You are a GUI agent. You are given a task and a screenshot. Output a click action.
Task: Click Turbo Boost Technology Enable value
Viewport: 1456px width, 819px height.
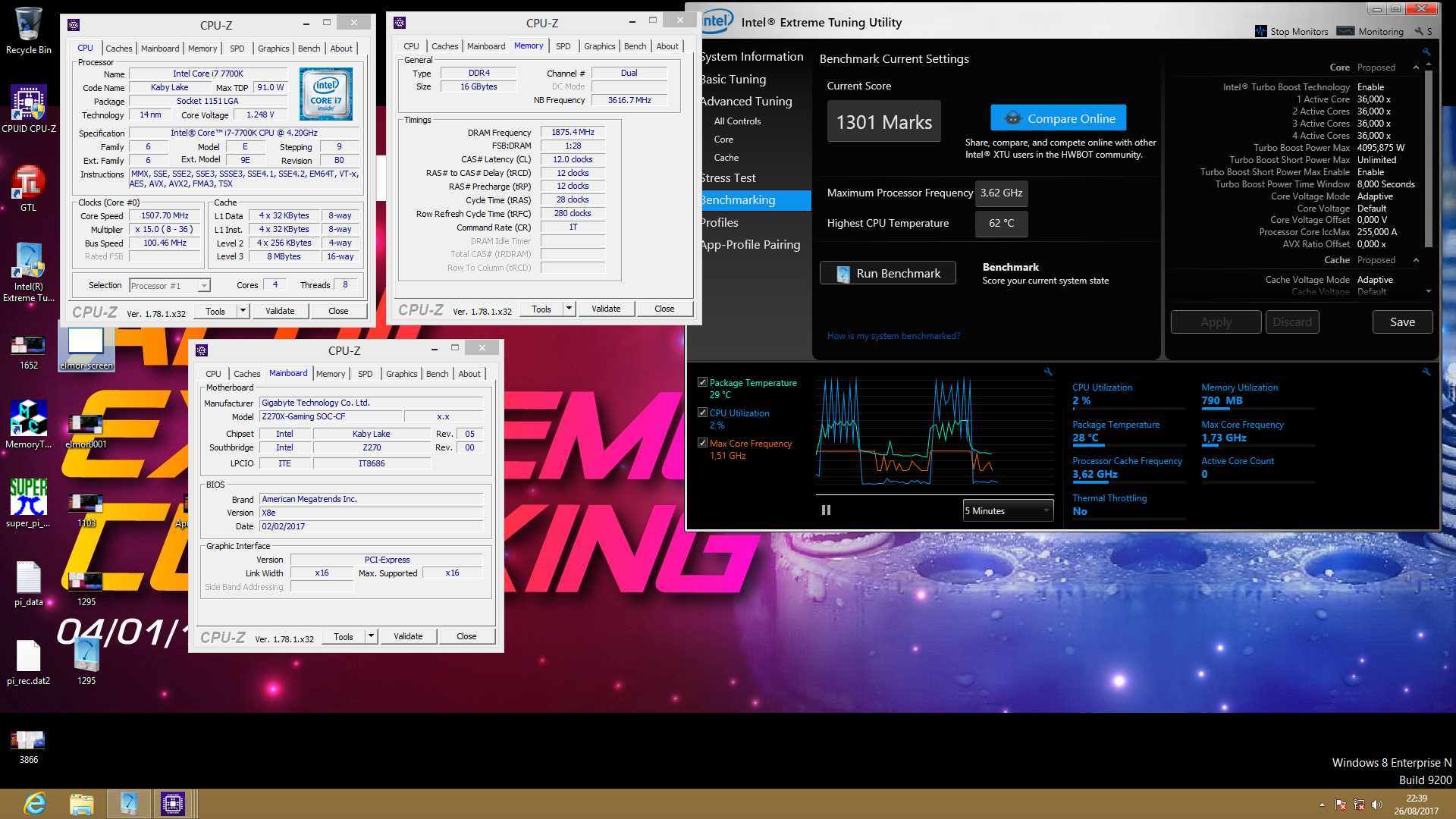point(1370,87)
